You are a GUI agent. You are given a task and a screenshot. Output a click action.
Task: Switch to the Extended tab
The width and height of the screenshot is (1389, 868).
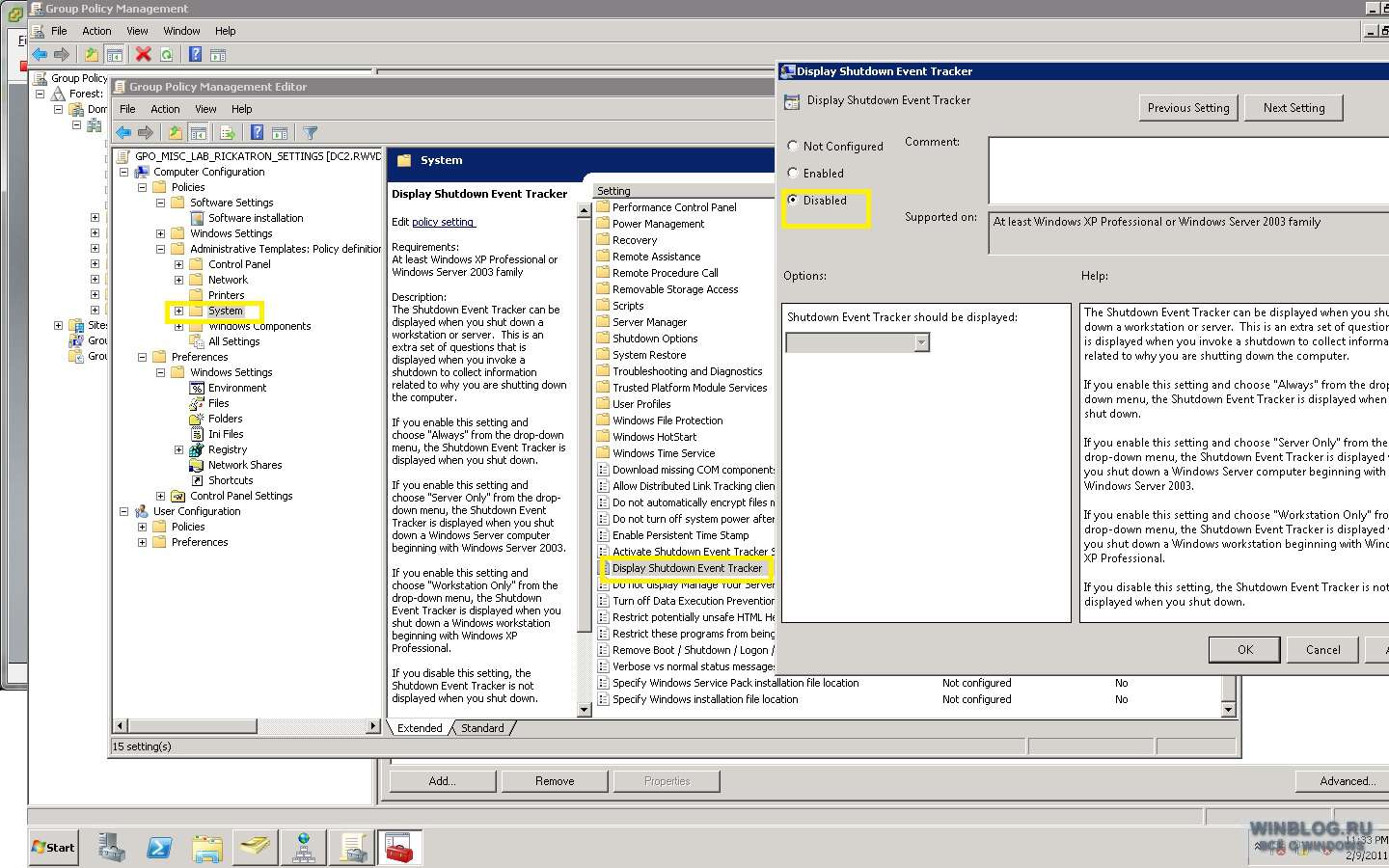coord(420,728)
